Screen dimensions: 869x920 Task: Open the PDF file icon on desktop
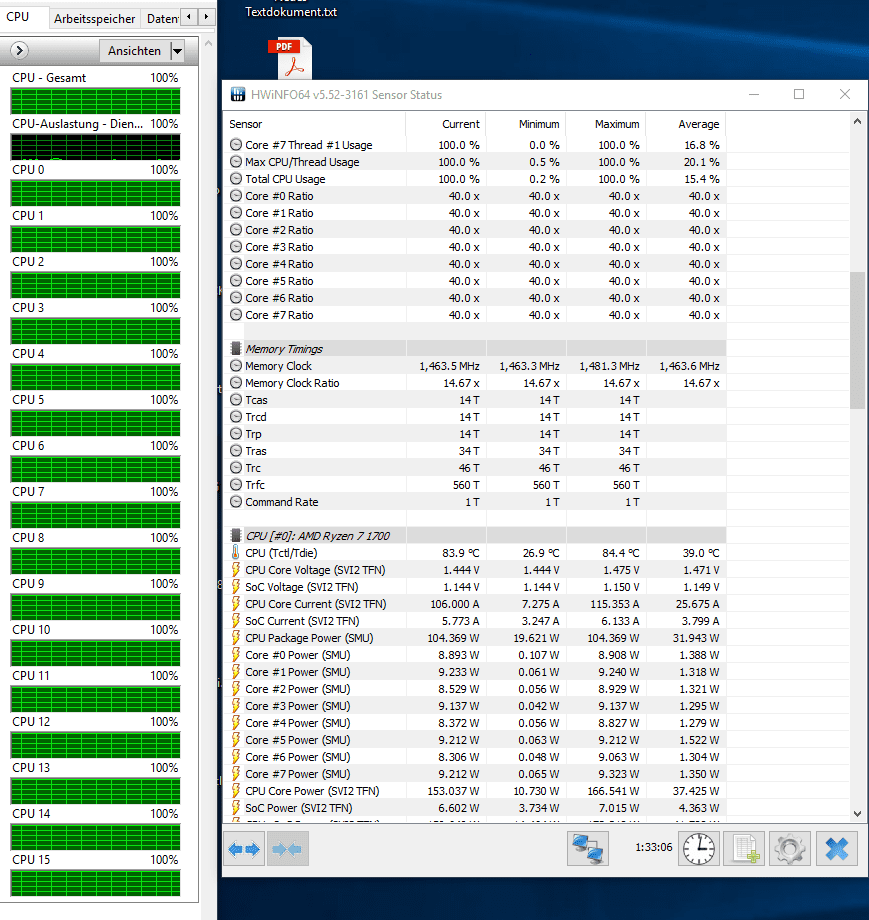pyautogui.click(x=290, y=58)
